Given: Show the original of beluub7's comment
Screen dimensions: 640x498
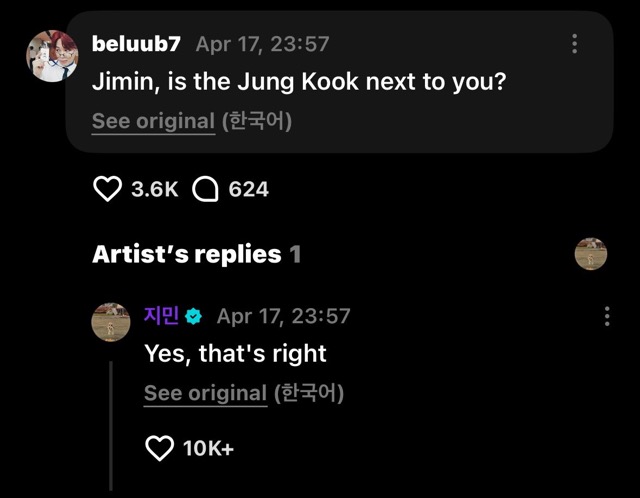Looking at the screenshot, I should (153, 121).
